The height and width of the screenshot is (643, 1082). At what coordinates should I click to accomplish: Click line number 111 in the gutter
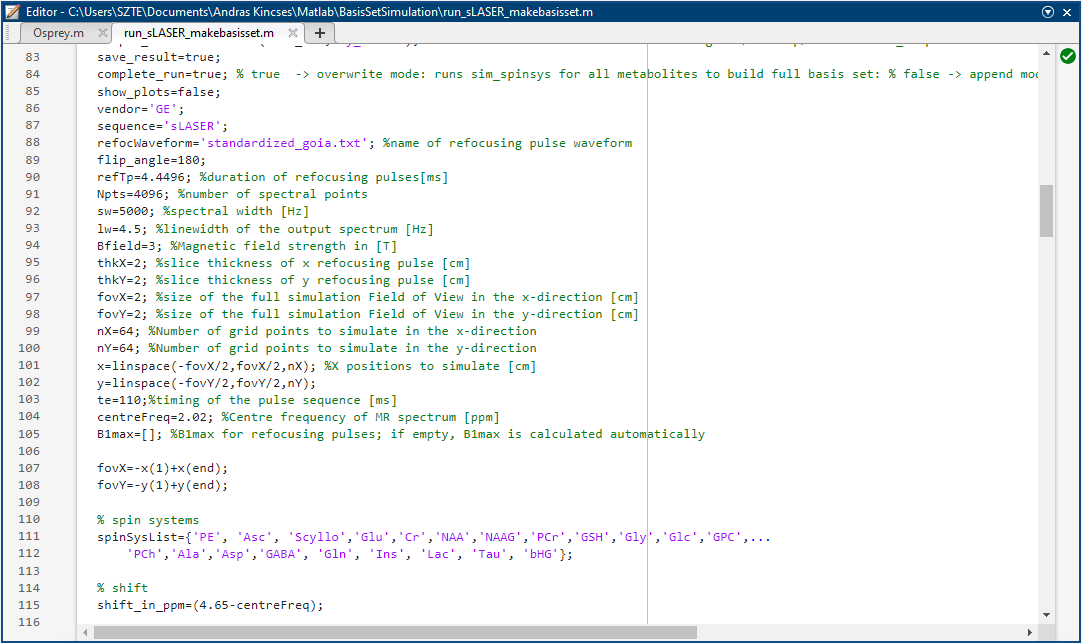pos(29,537)
